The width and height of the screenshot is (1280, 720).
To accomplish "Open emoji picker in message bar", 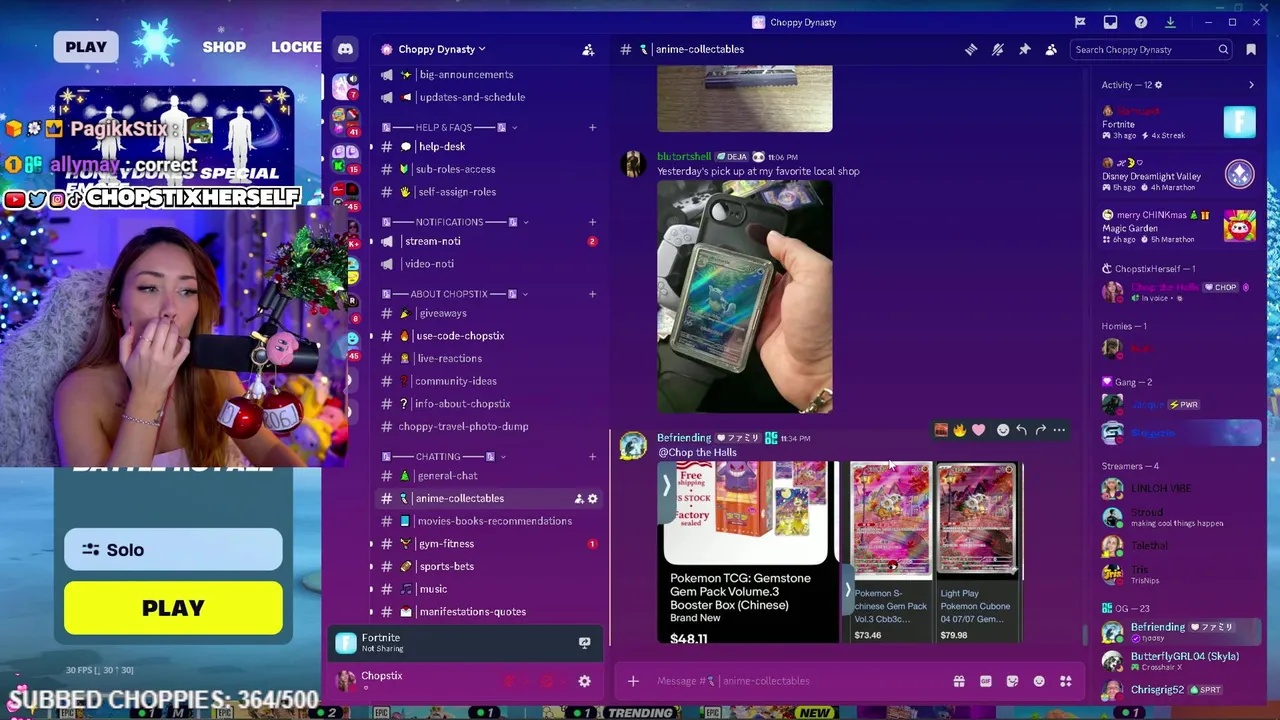I will 1039,681.
